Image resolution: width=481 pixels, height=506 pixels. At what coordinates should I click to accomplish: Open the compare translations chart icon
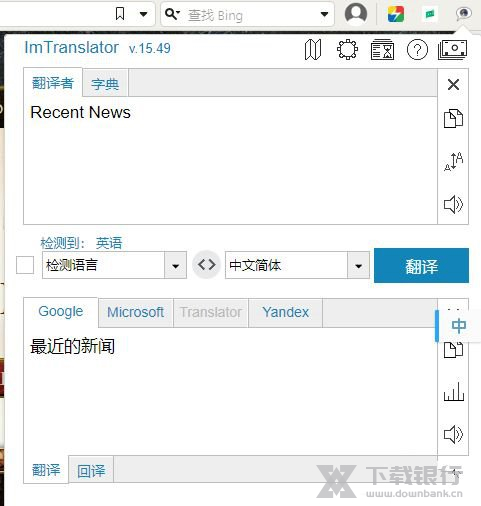click(454, 392)
